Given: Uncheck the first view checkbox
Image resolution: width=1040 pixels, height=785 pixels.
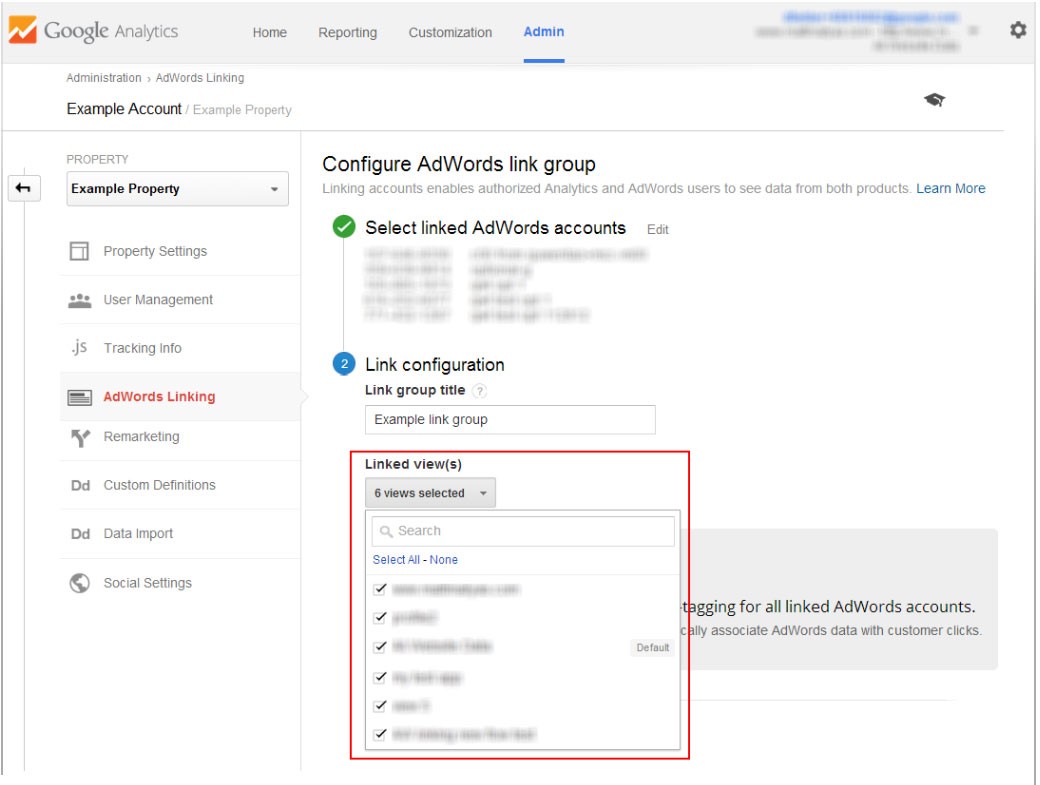Looking at the screenshot, I should click(380, 589).
